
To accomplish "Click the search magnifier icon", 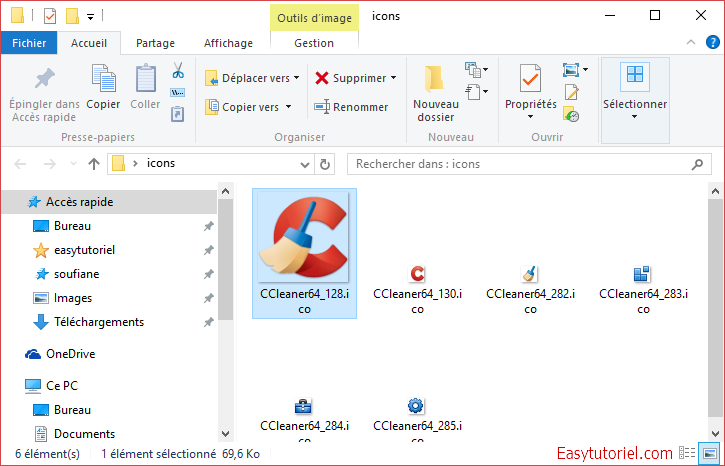I will 697,164.
